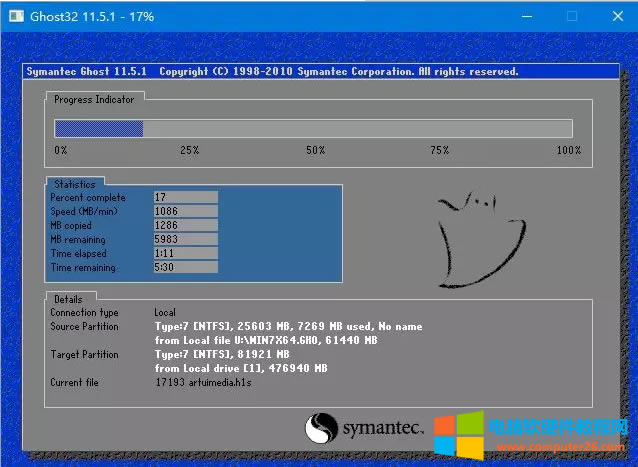This screenshot has height=467, width=638.
Task: Click the Symantec yin-yang logo
Action: (x=321, y=428)
